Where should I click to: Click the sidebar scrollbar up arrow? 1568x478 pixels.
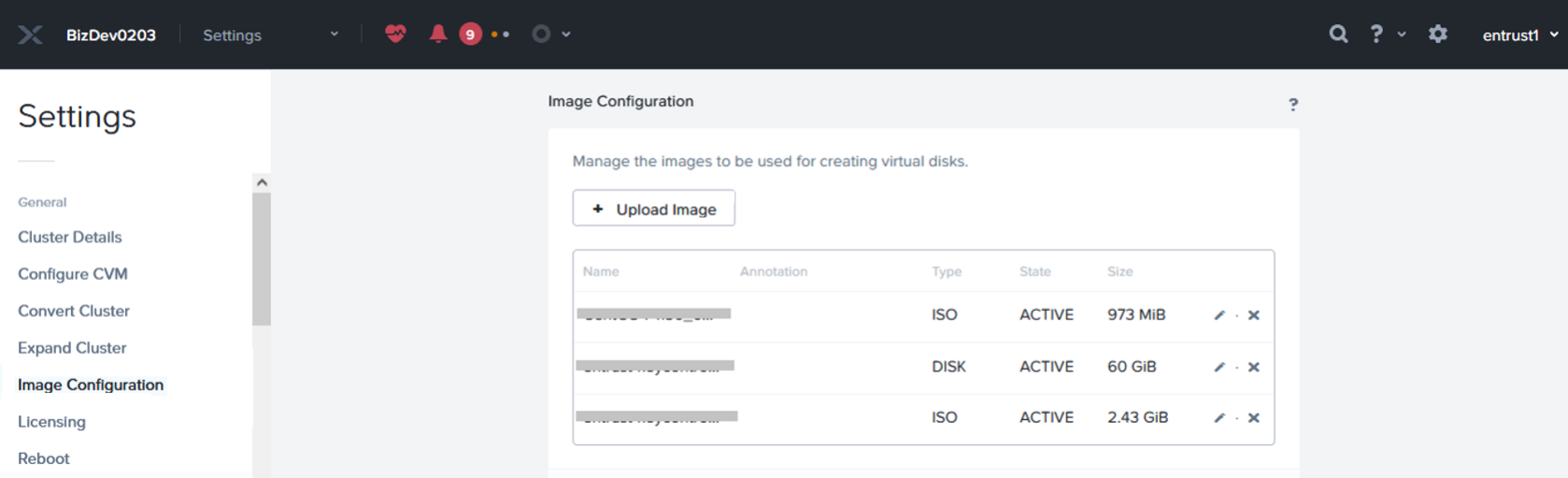click(262, 182)
